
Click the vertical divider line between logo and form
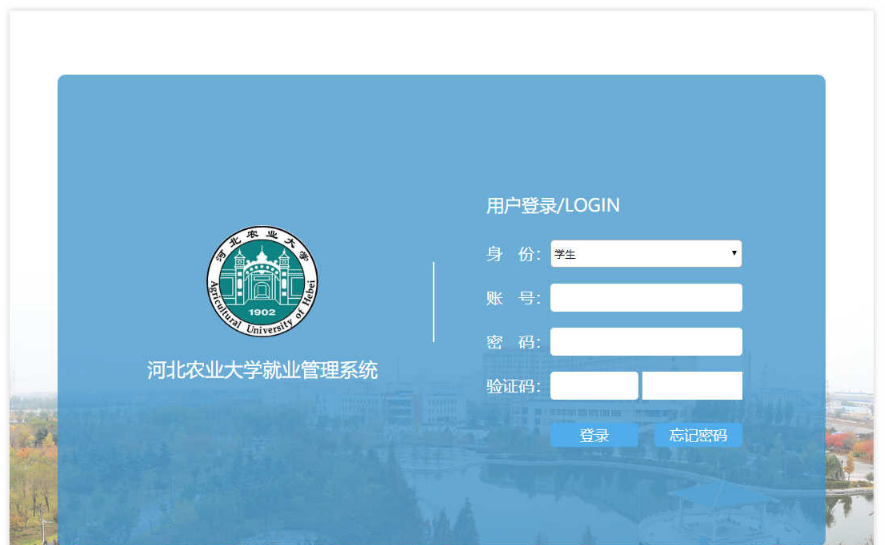(434, 302)
